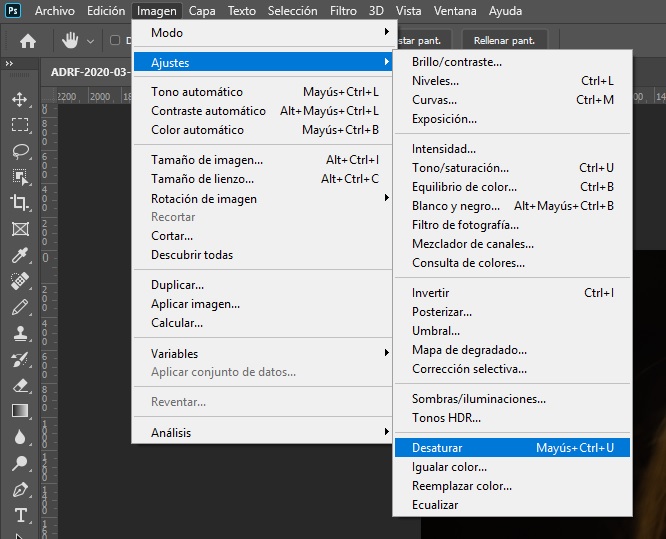Select the Rectangular Marquee tool

(x=20, y=125)
